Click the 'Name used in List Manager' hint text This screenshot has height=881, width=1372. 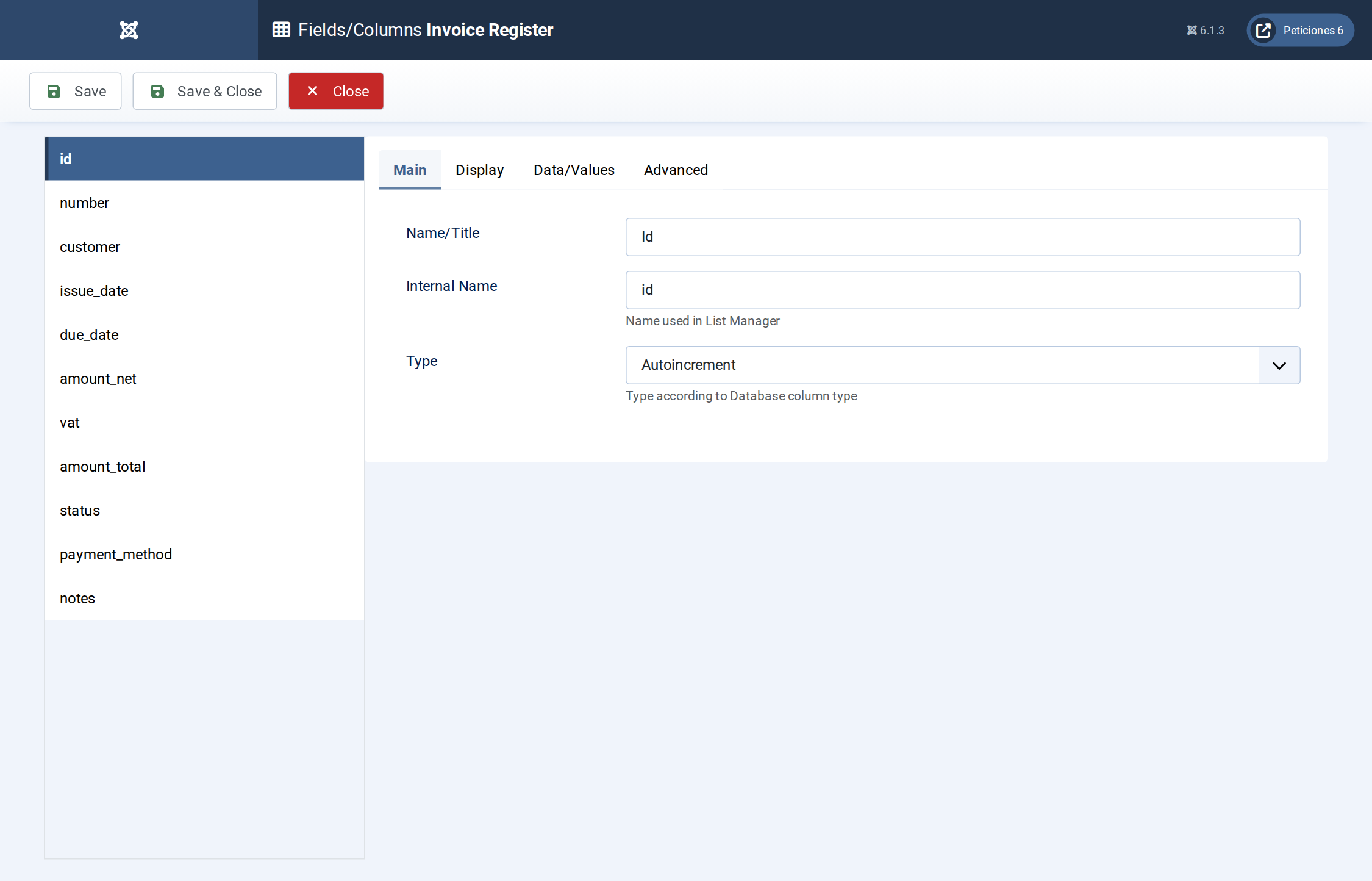[x=702, y=320]
